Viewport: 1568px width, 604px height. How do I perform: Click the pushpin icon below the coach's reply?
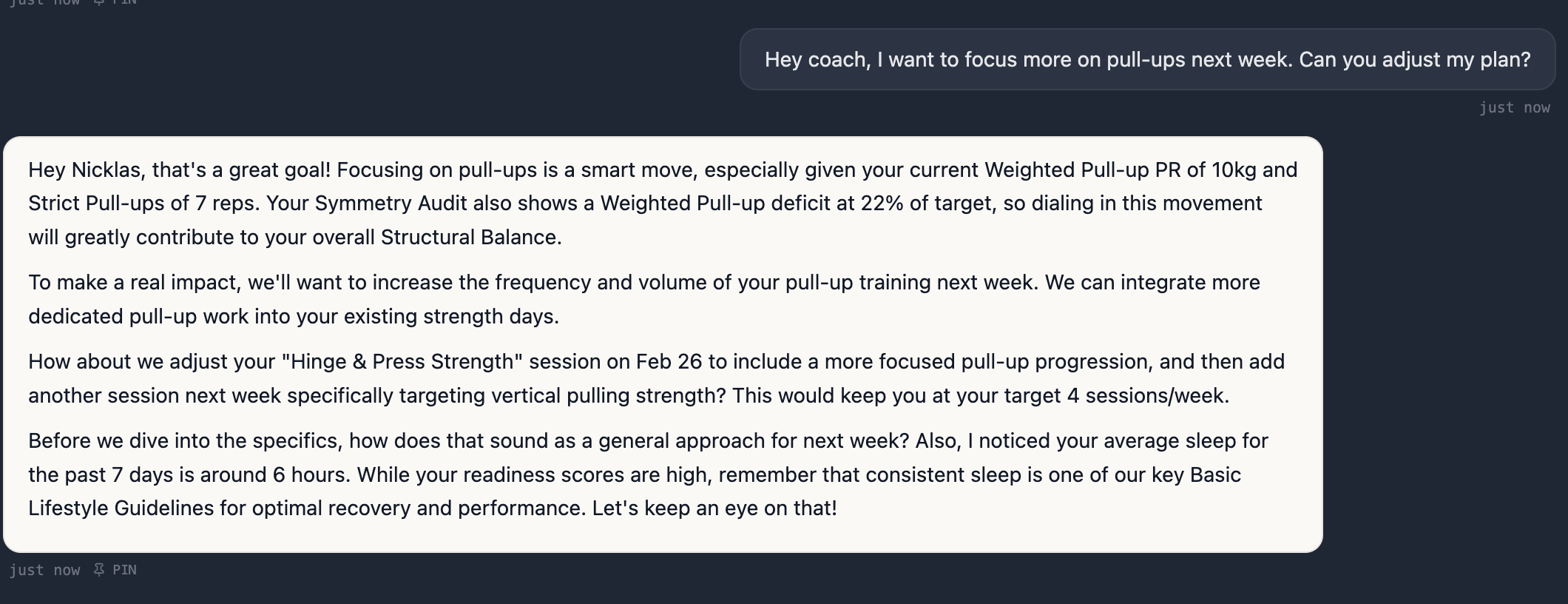[98, 569]
